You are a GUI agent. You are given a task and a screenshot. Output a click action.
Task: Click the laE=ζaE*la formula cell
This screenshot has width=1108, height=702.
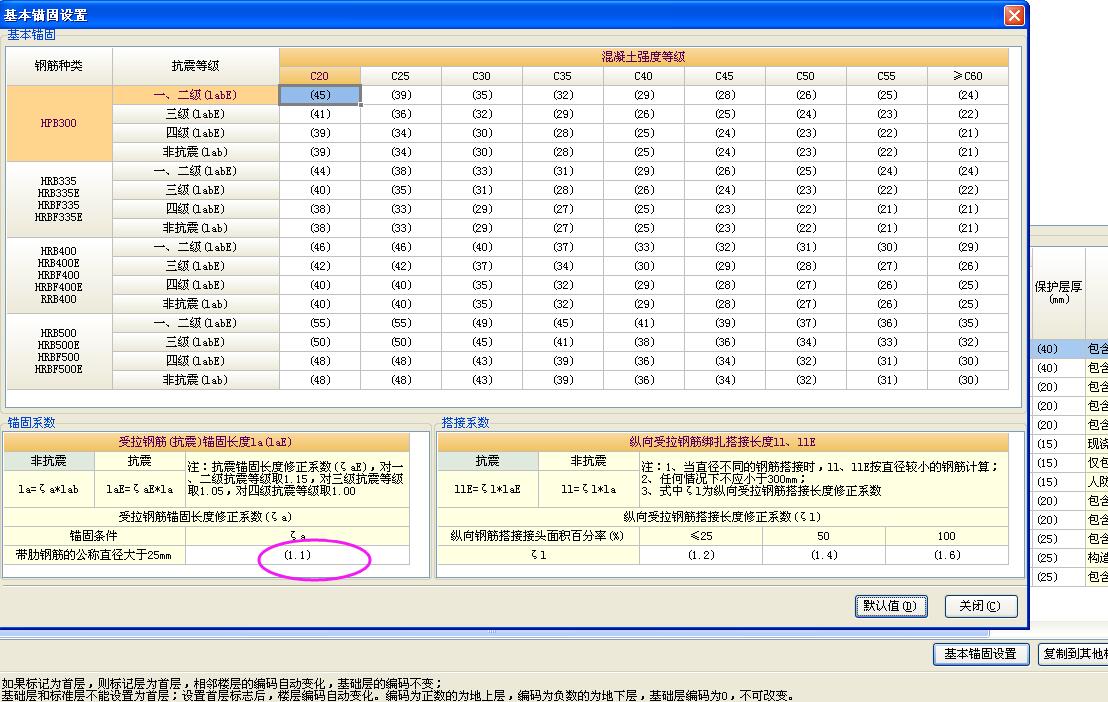pyautogui.click(x=140, y=489)
